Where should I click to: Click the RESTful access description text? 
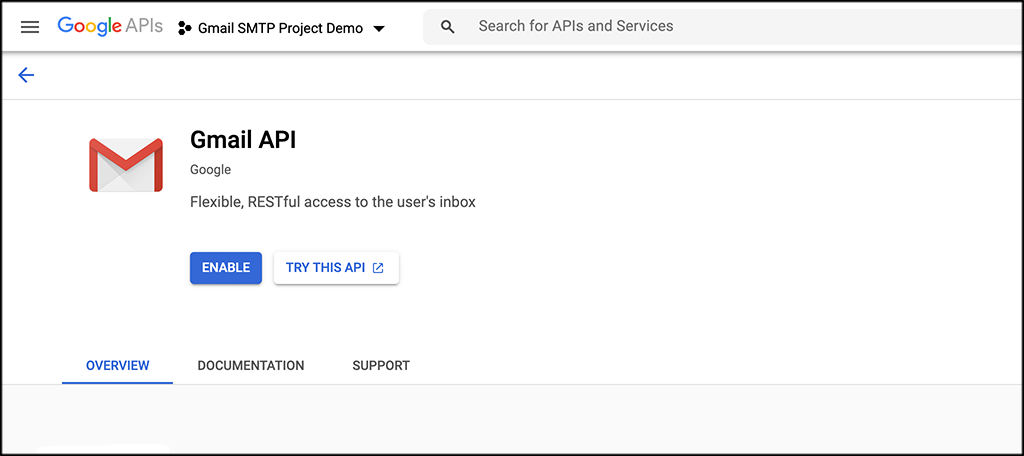(332, 202)
